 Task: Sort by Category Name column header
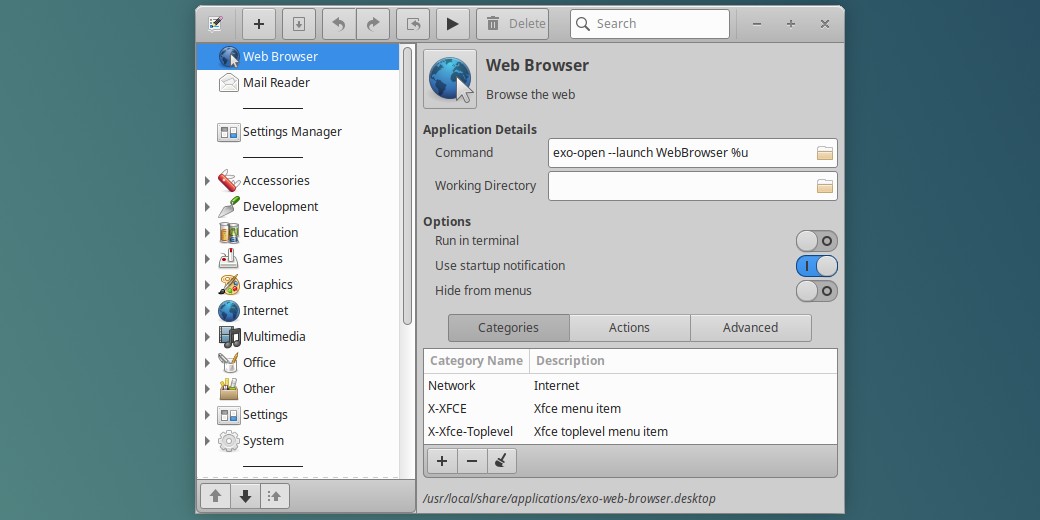coord(476,361)
